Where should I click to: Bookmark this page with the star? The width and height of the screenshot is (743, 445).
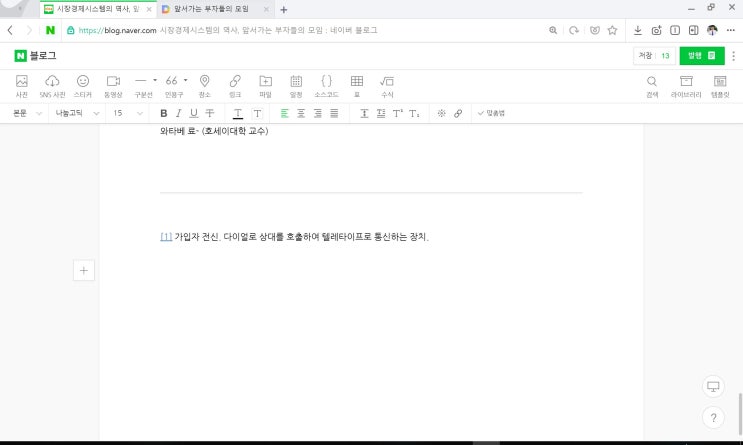(613, 30)
